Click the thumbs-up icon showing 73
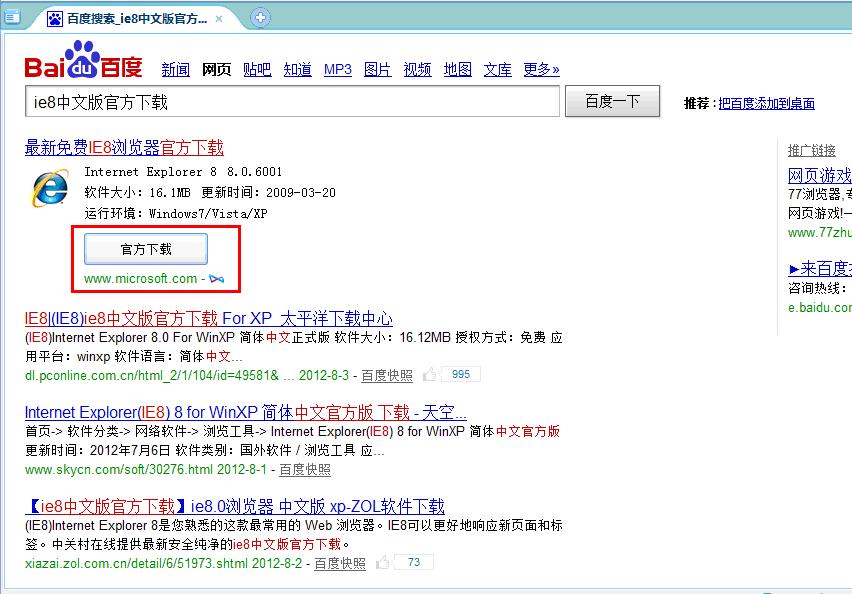The width and height of the screenshot is (852, 594). pyautogui.click(x=383, y=563)
